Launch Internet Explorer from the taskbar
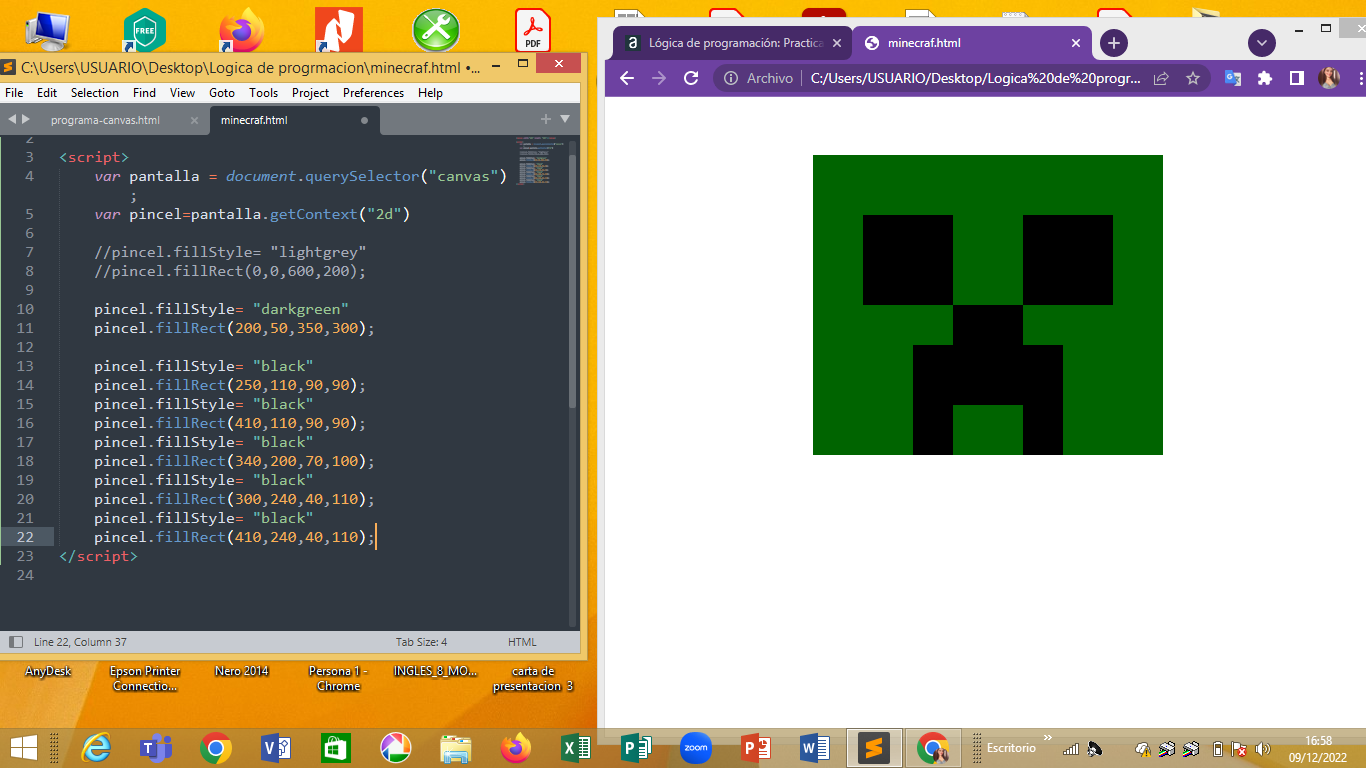Screen dimensions: 1366x768 point(96,747)
